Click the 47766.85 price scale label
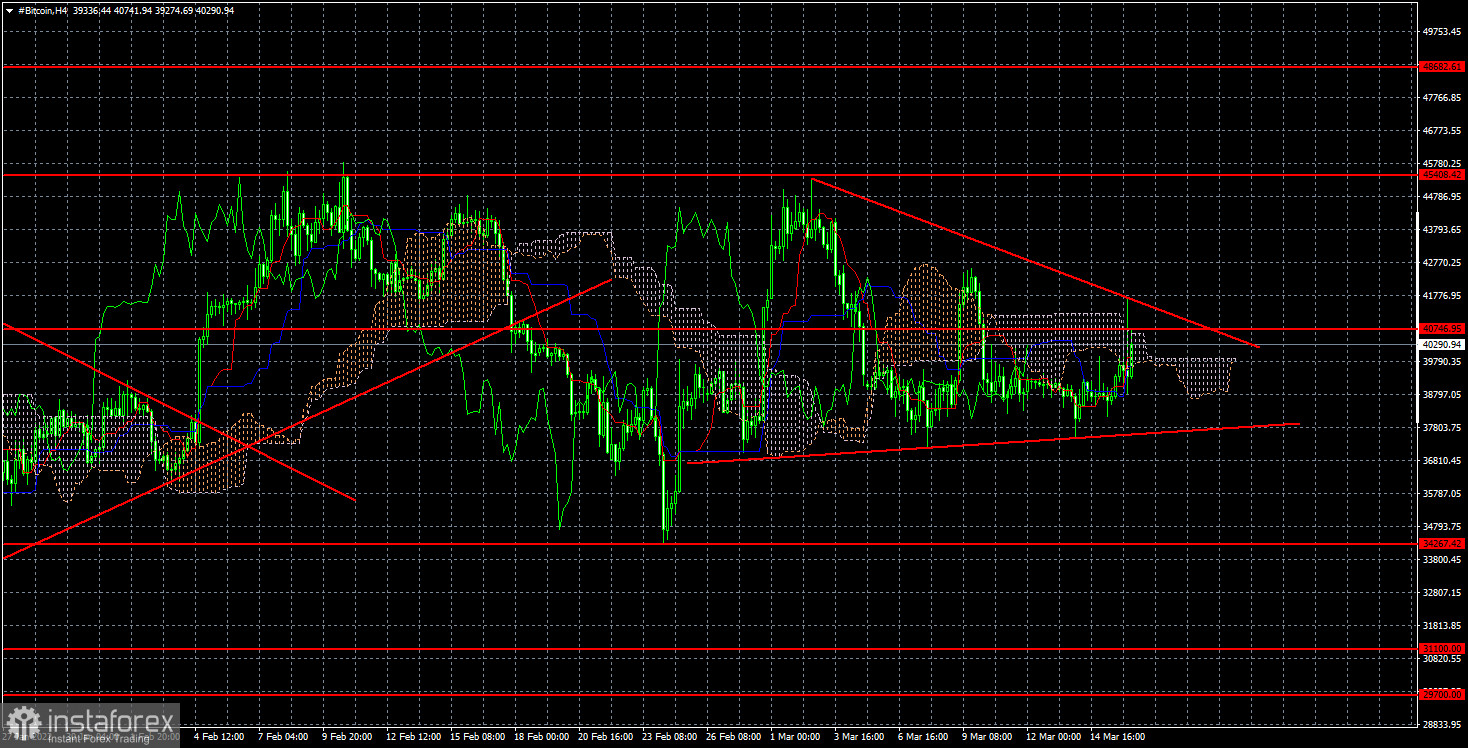 click(1442, 97)
